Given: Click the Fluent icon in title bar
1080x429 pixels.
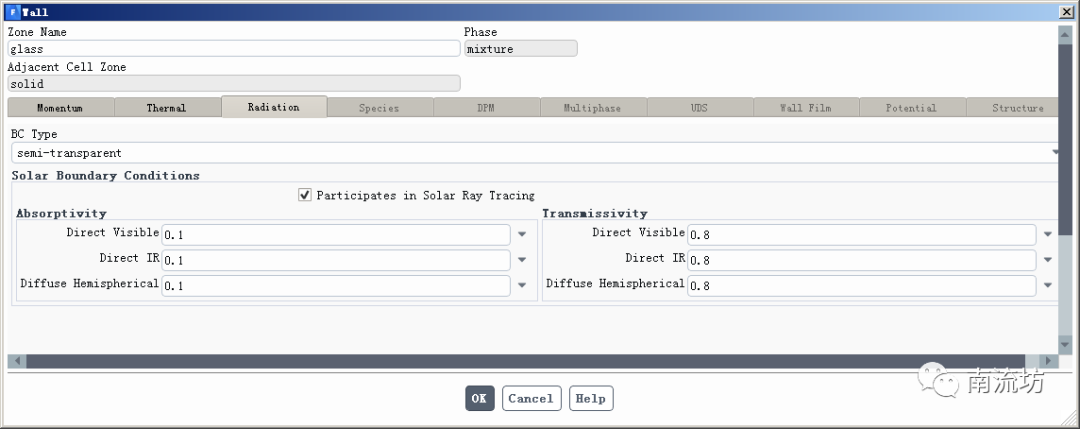Looking at the screenshot, I should (x=13, y=12).
